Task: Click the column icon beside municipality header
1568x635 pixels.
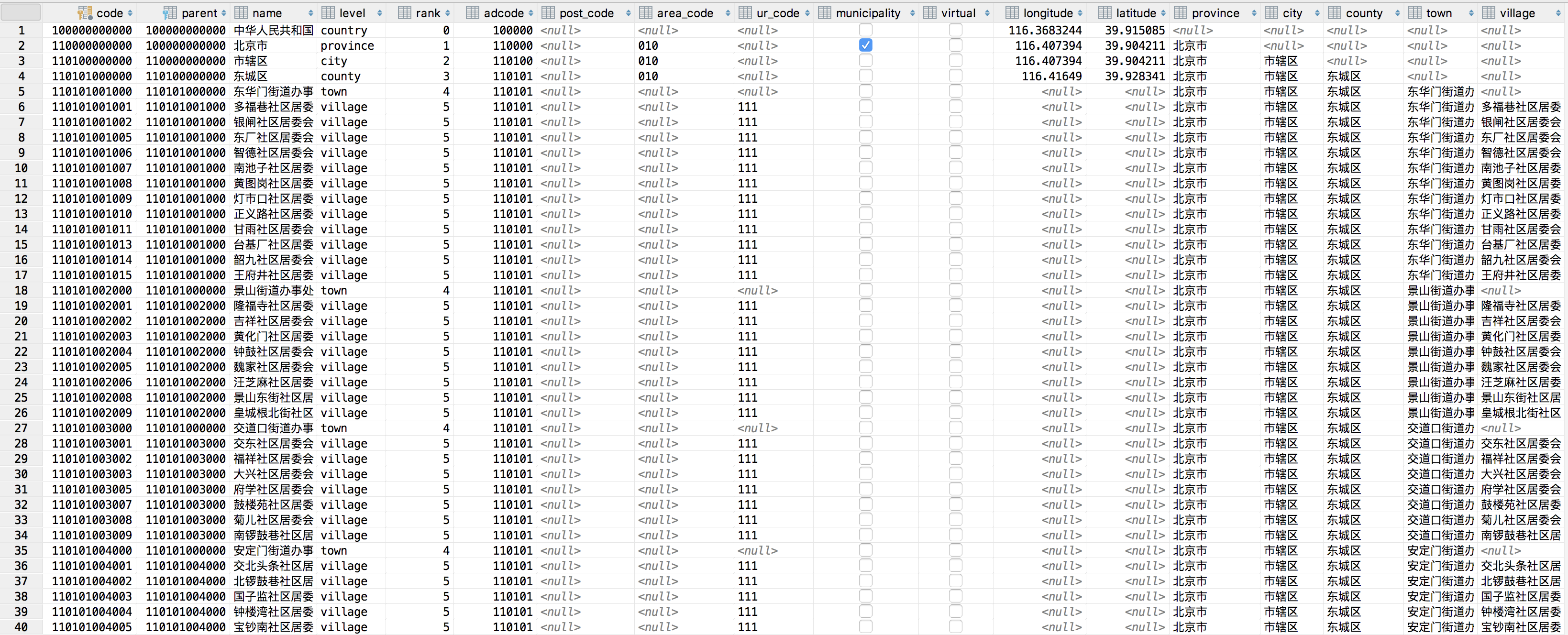Action: pyautogui.click(x=825, y=13)
